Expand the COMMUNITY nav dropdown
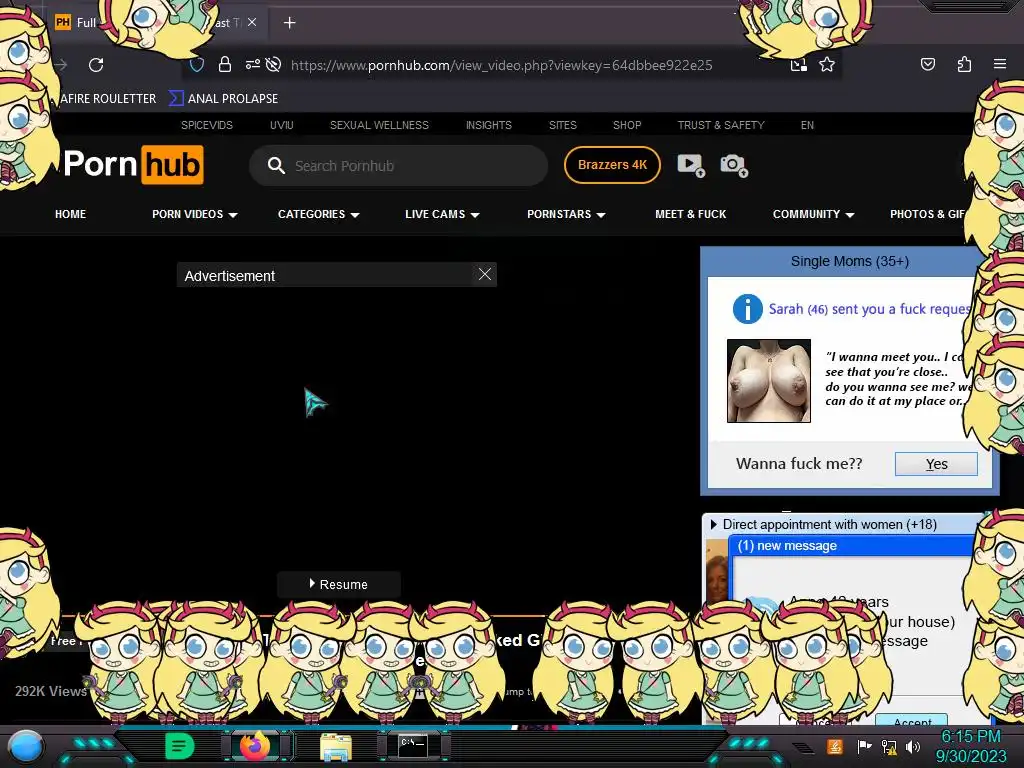Image resolution: width=1024 pixels, height=768 pixels. [850, 215]
